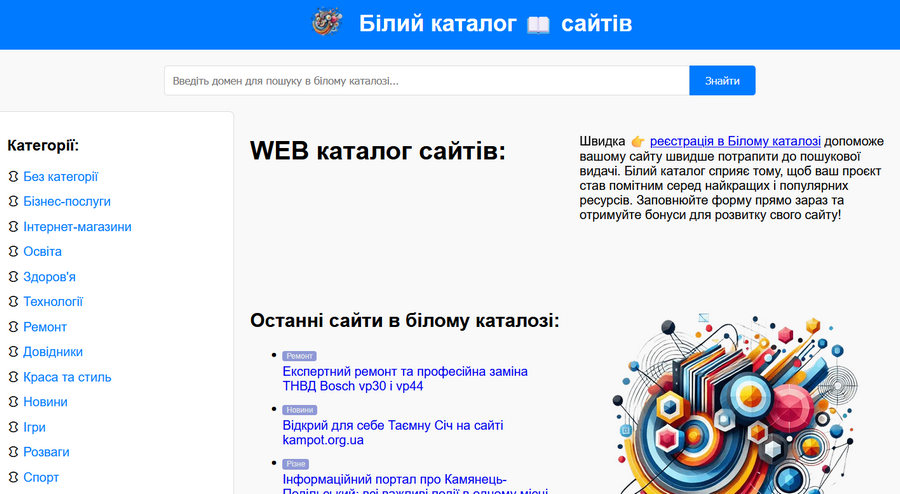The height and width of the screenshot is (494, 900).
Task: Click the 'Різне' tag badge in site list
Action: coord(296,464)
